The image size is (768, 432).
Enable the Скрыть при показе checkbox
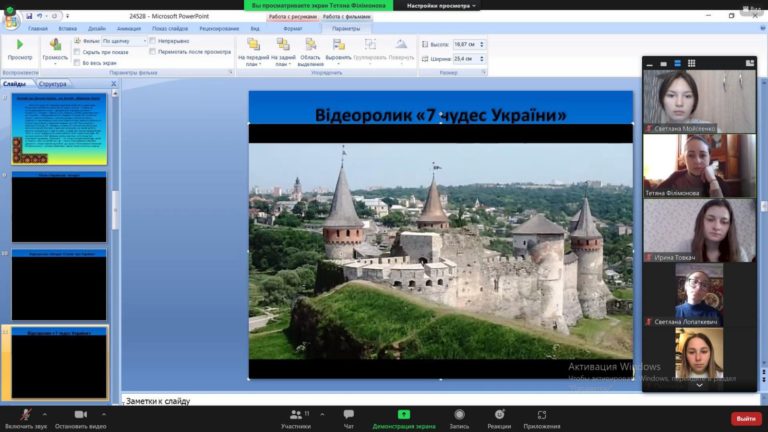point(78,51)
